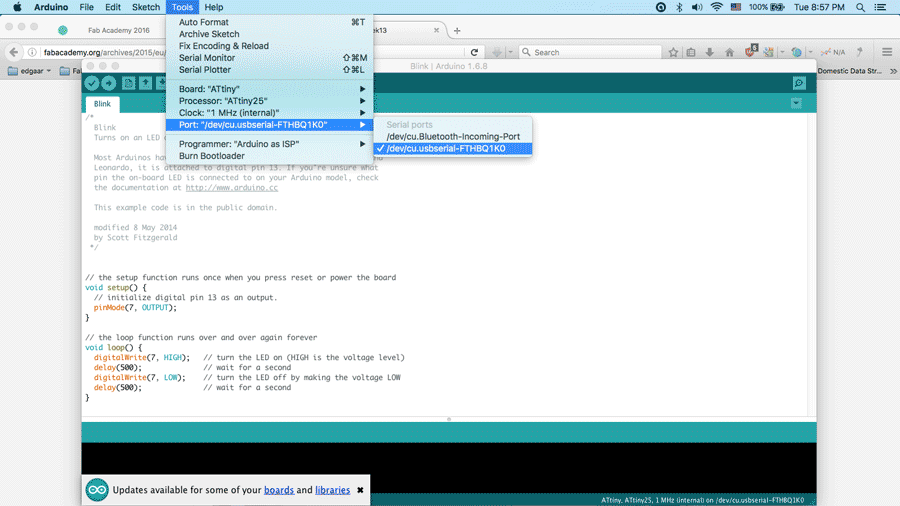Open the Help menu
Screen dimensions: 900x506
(x=214, y=7)
